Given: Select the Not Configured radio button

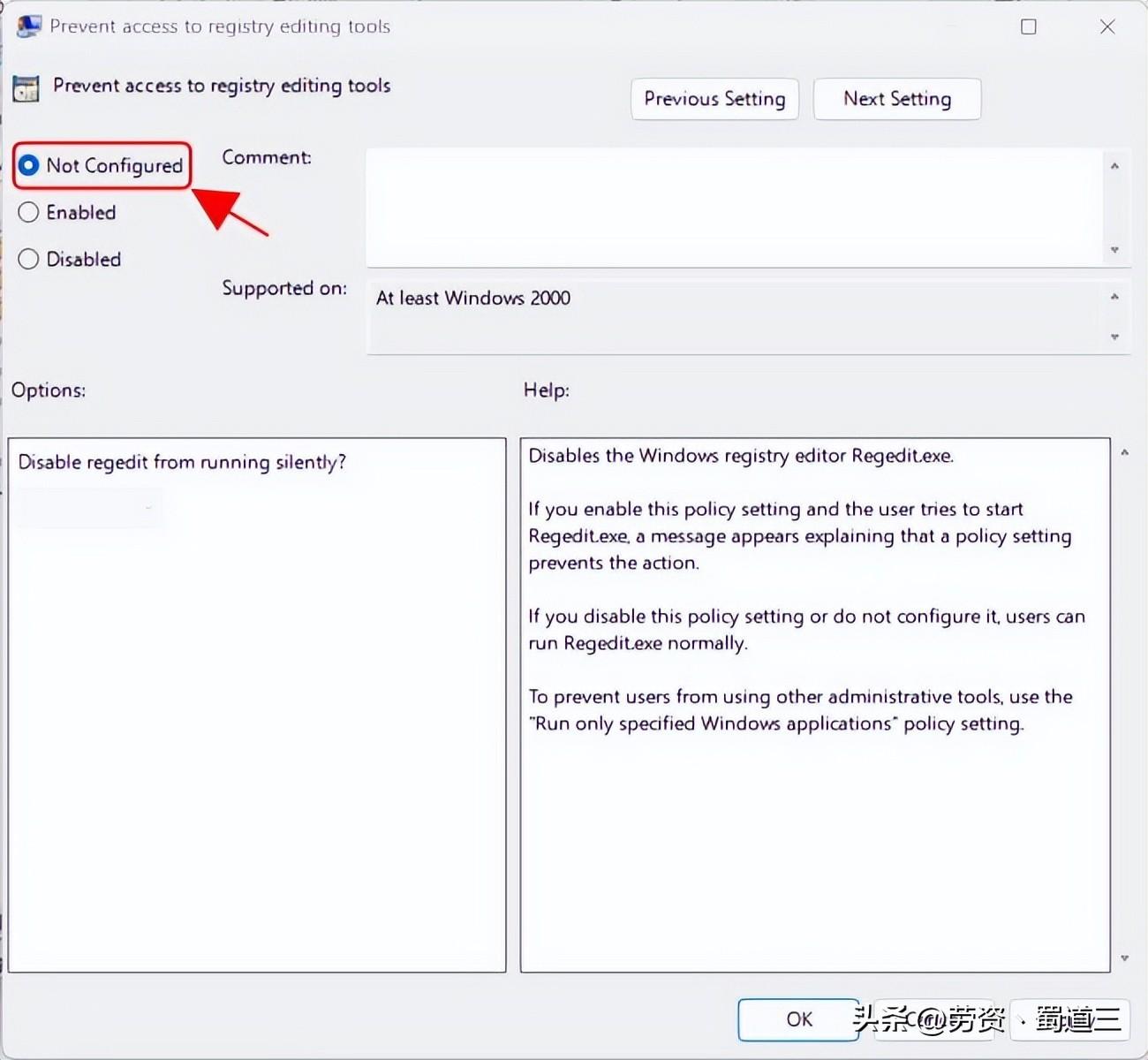Looking at the screenshot, I should pos(29,165).
